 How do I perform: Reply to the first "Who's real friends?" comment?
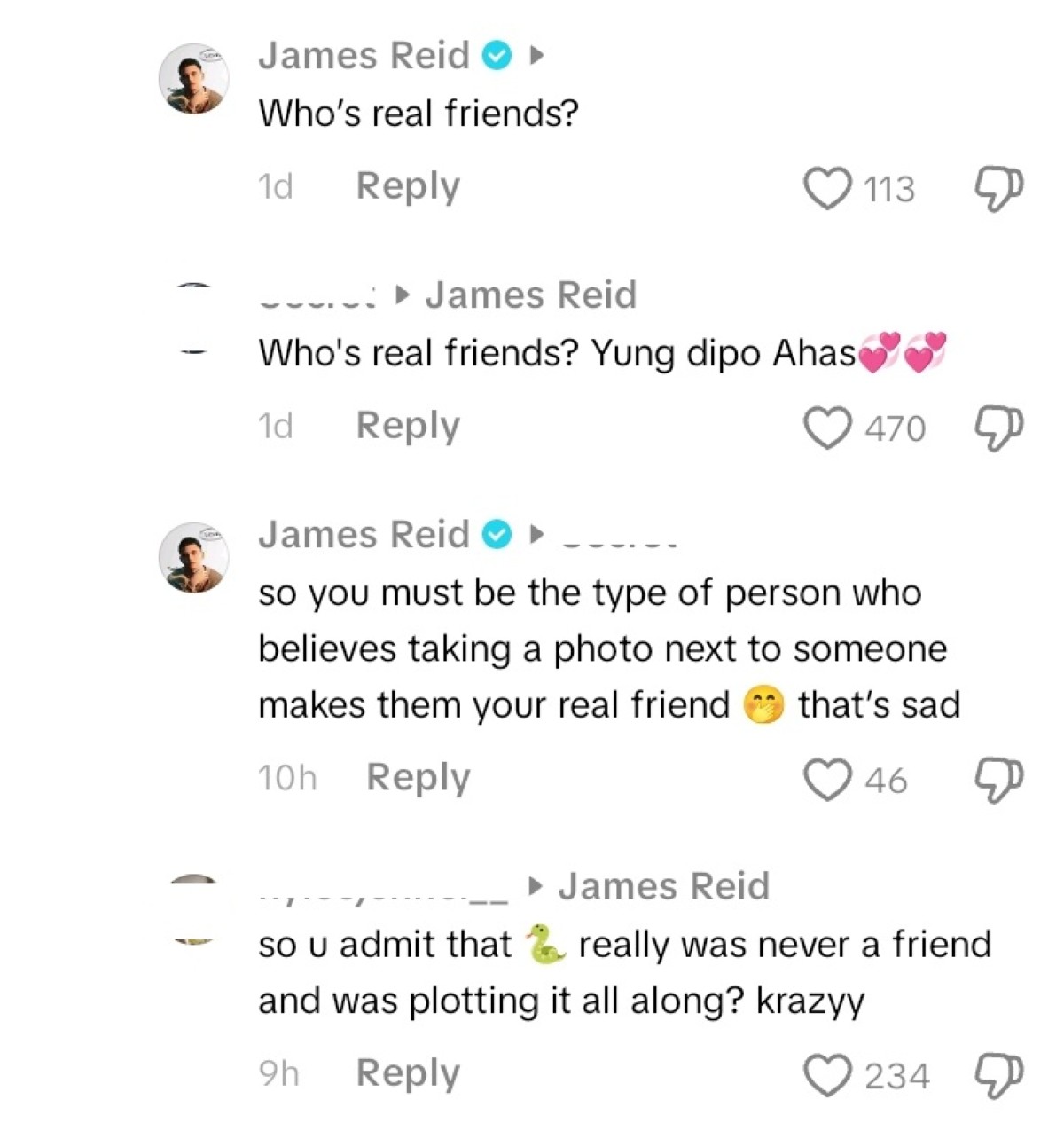coord(408,186)
